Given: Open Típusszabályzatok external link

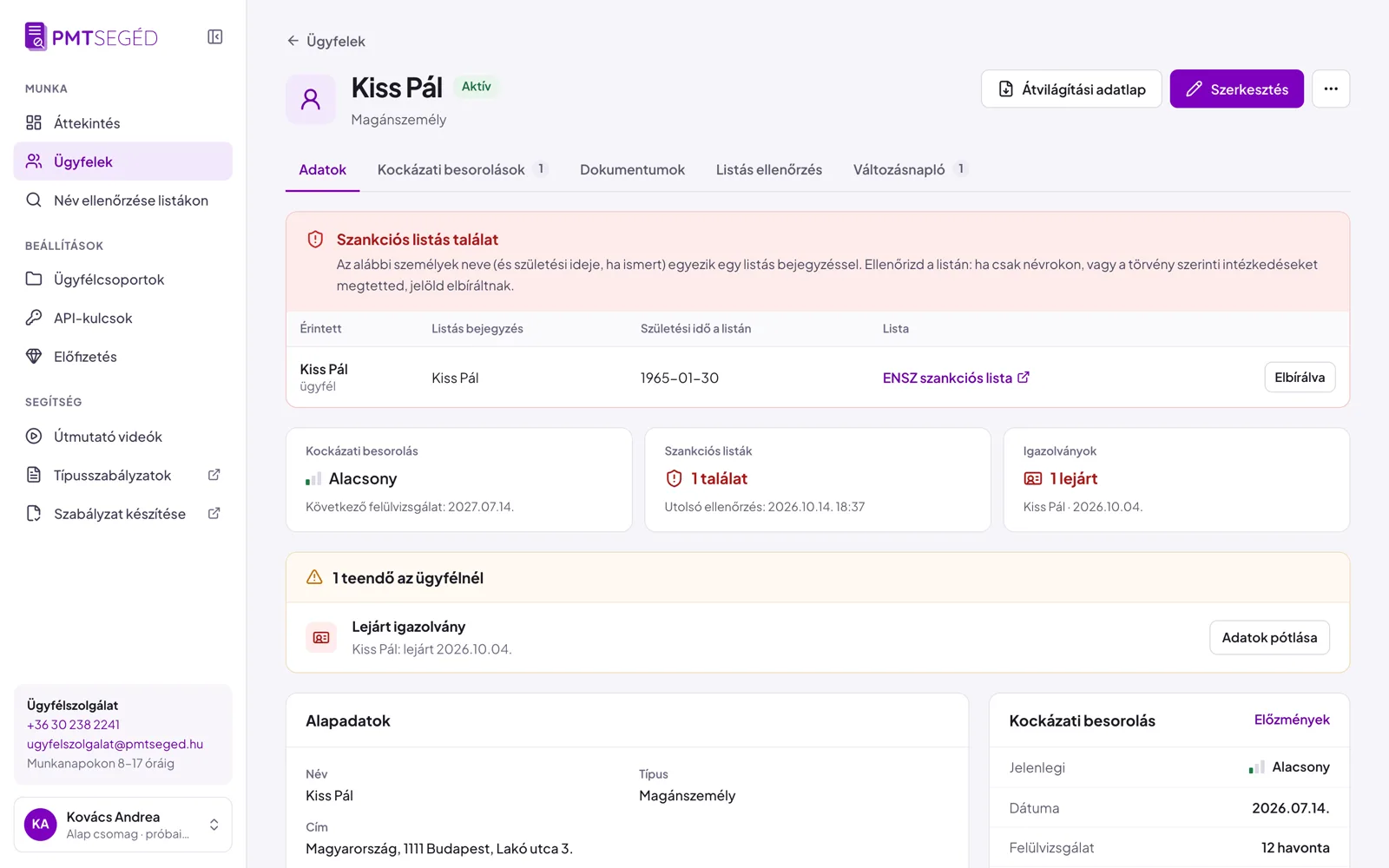Looking at the screenshot, I should click(123, 475).
